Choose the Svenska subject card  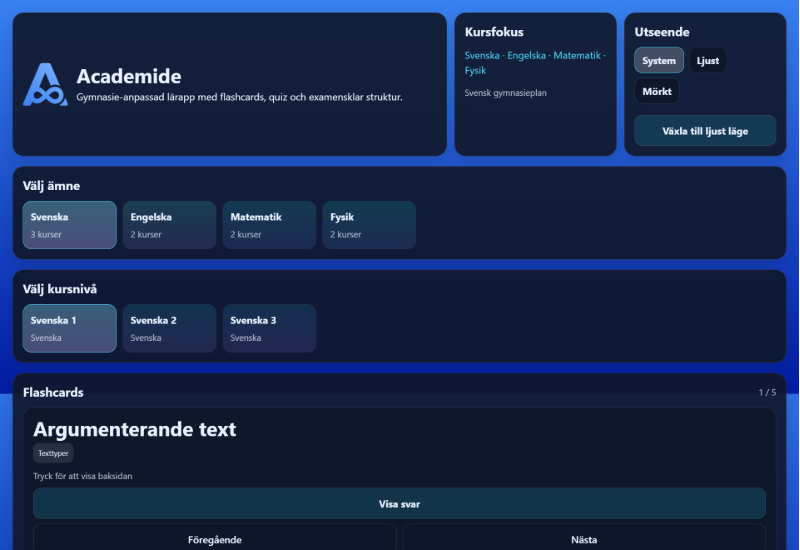[69, 225]
